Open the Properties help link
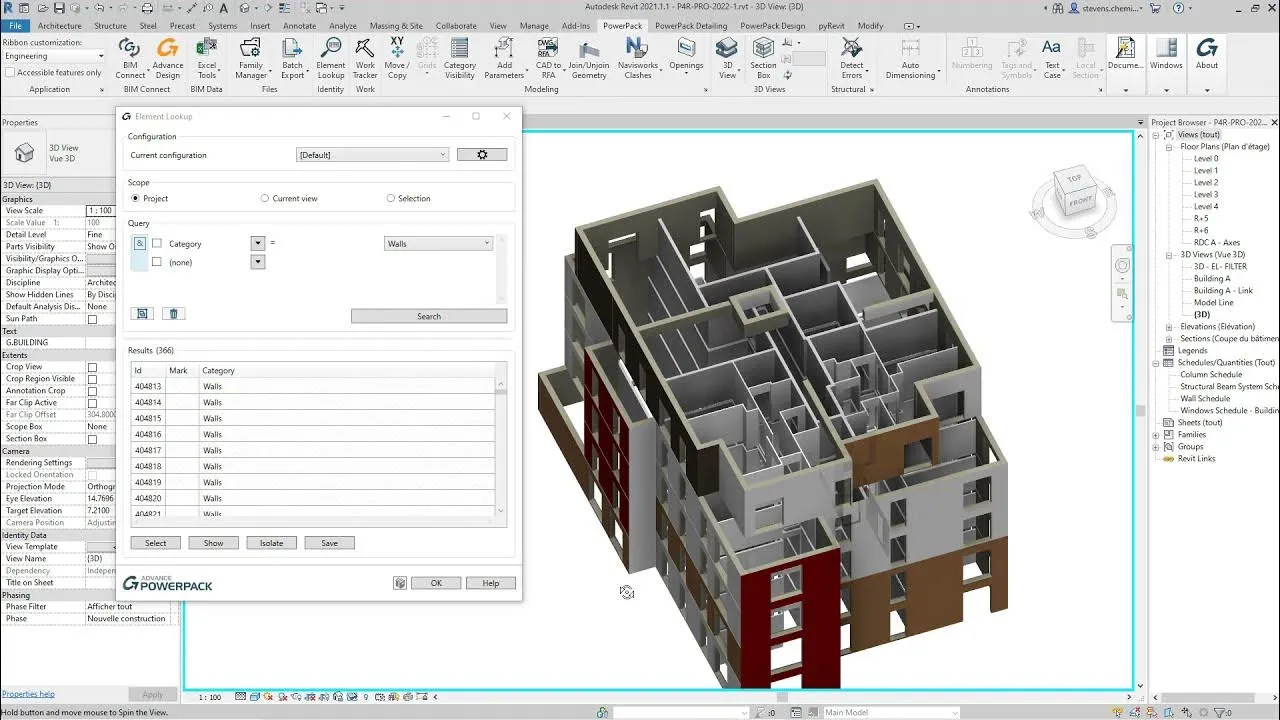The height and width of the screenshot is (720, 1280). [28, 694]
